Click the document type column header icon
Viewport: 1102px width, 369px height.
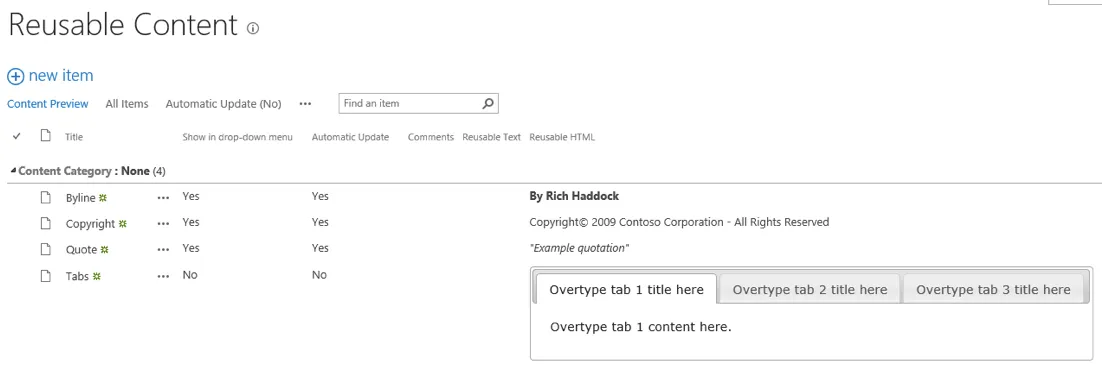point(46,136)
